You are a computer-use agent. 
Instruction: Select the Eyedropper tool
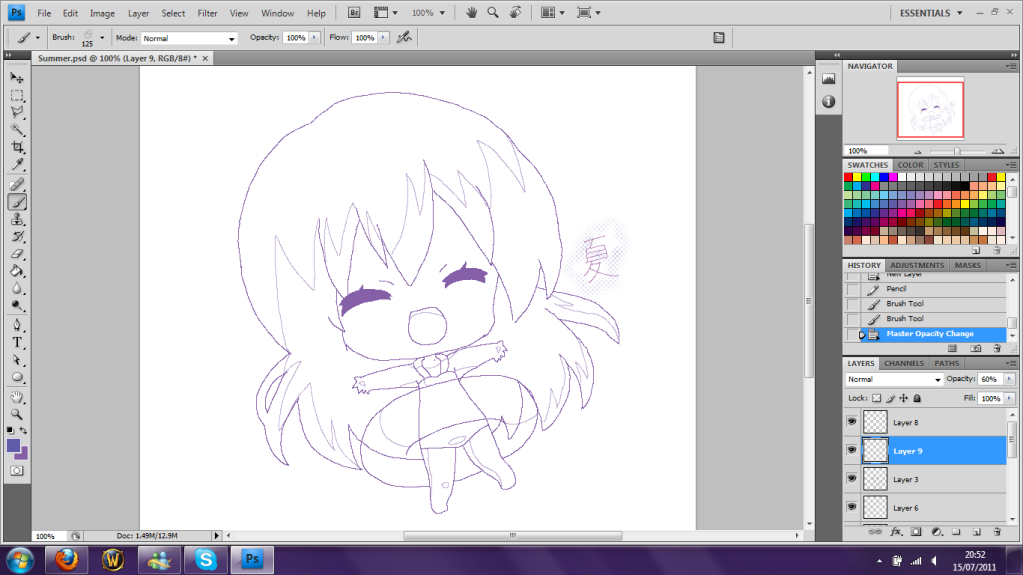tap(17, 164)
